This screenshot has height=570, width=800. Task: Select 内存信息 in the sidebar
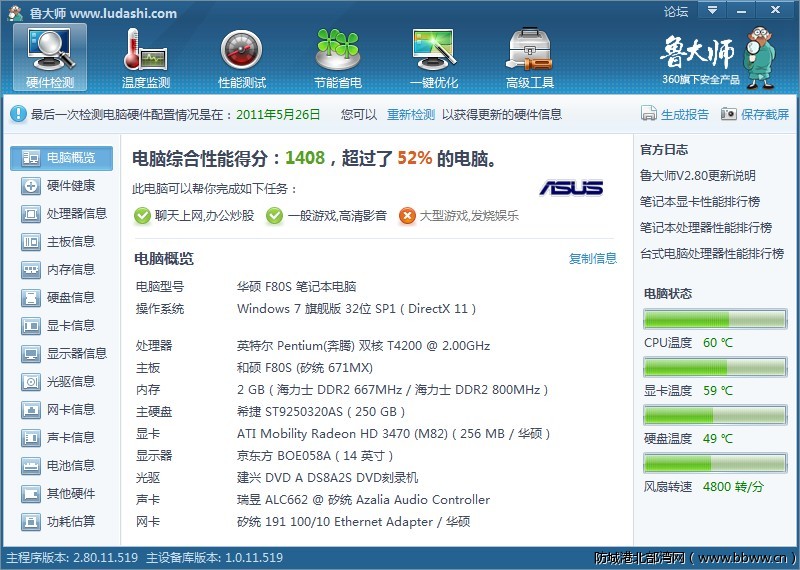coord(61,270)
